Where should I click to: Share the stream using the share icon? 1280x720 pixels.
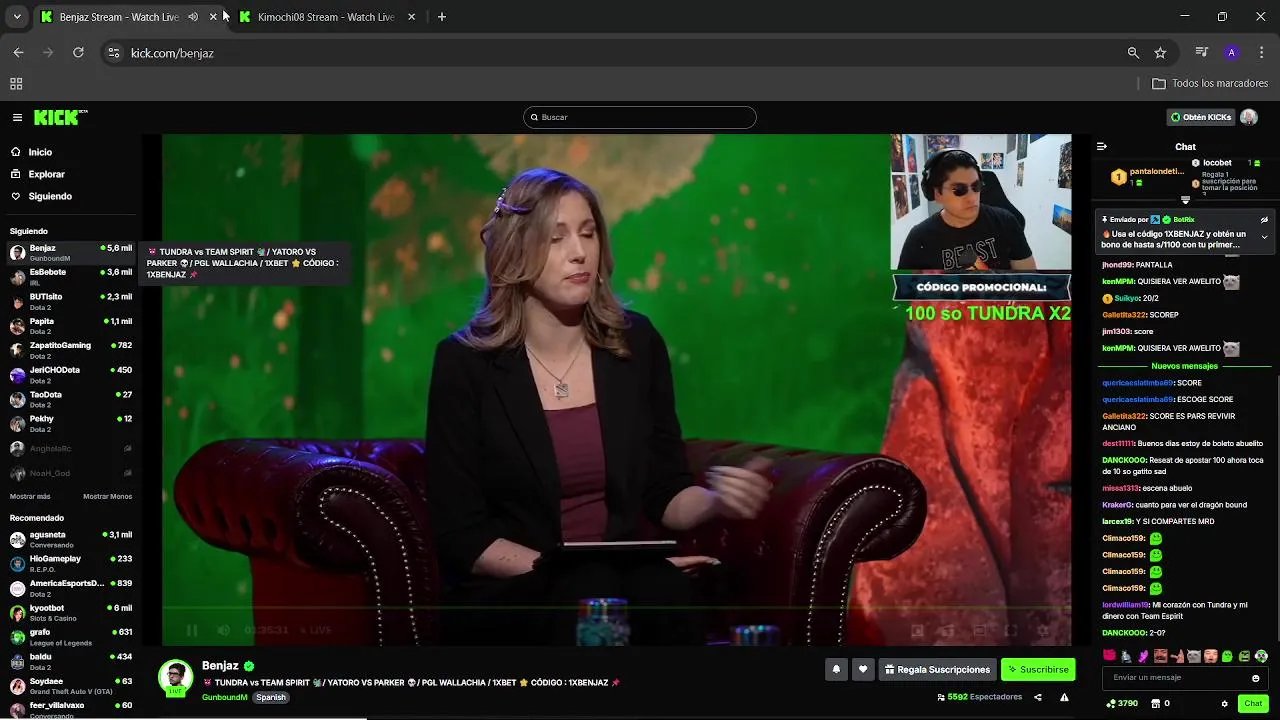(x=1037, y=697)
